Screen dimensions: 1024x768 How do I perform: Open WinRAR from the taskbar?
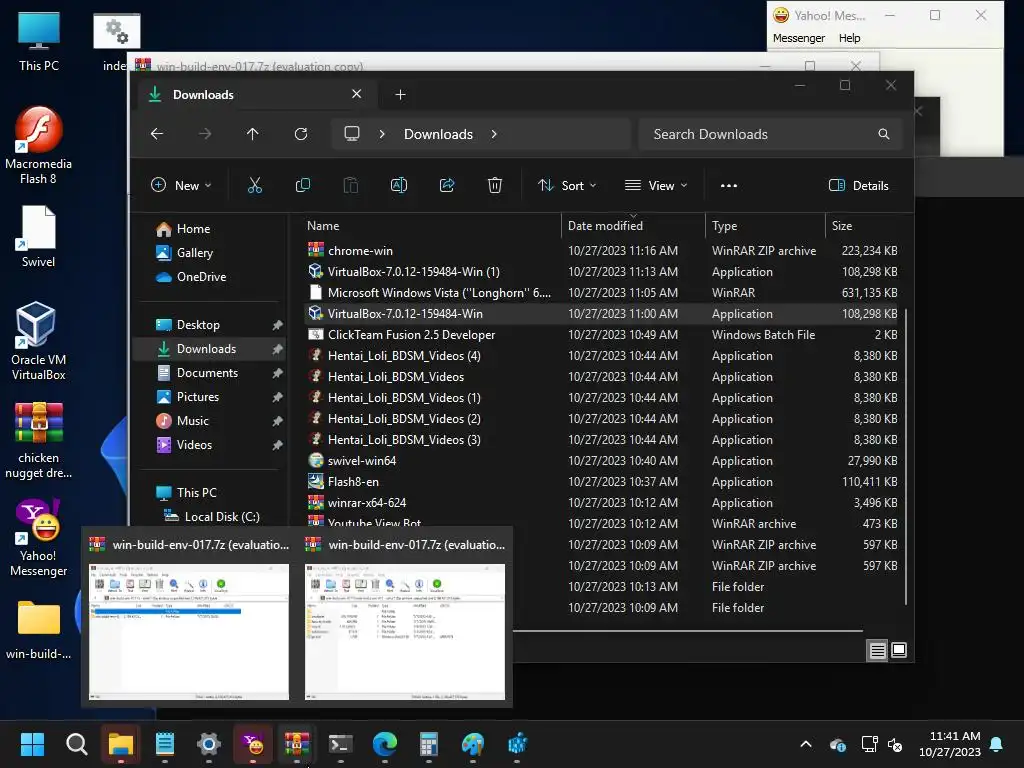point(296,744)
